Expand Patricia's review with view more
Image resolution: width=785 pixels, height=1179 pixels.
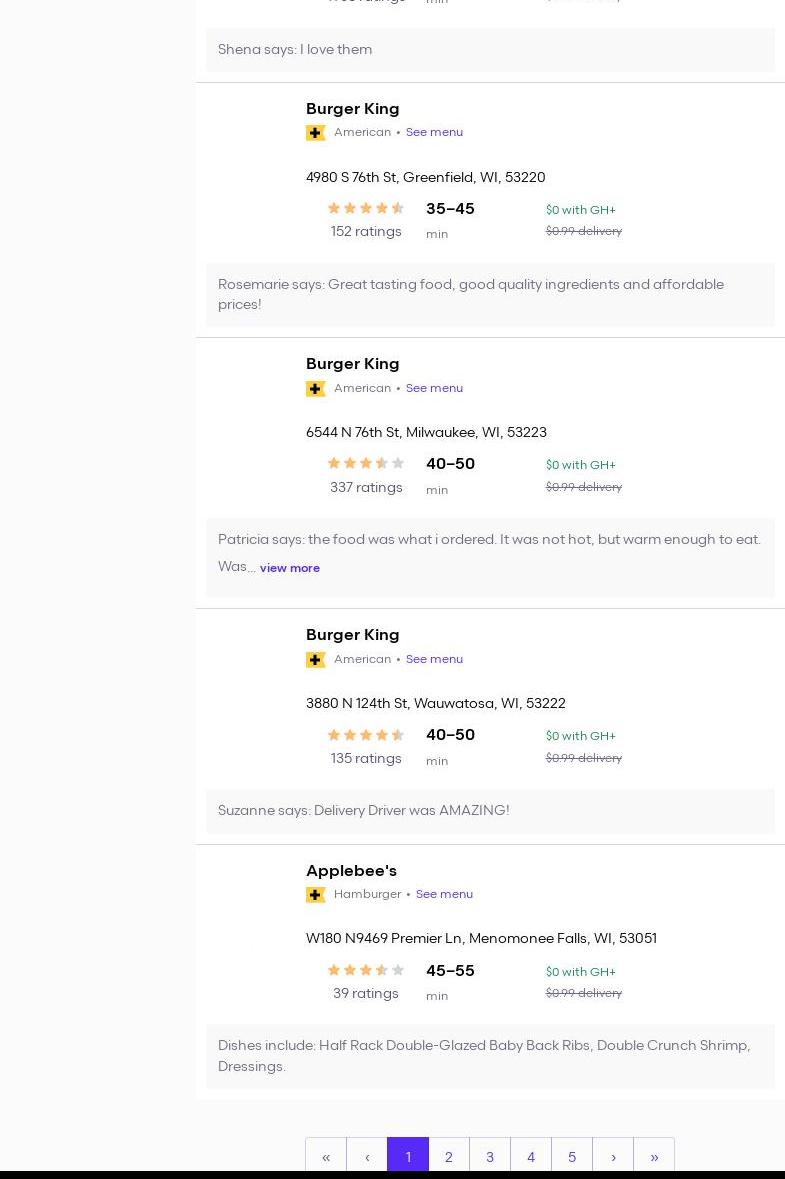tap(290, 568)
